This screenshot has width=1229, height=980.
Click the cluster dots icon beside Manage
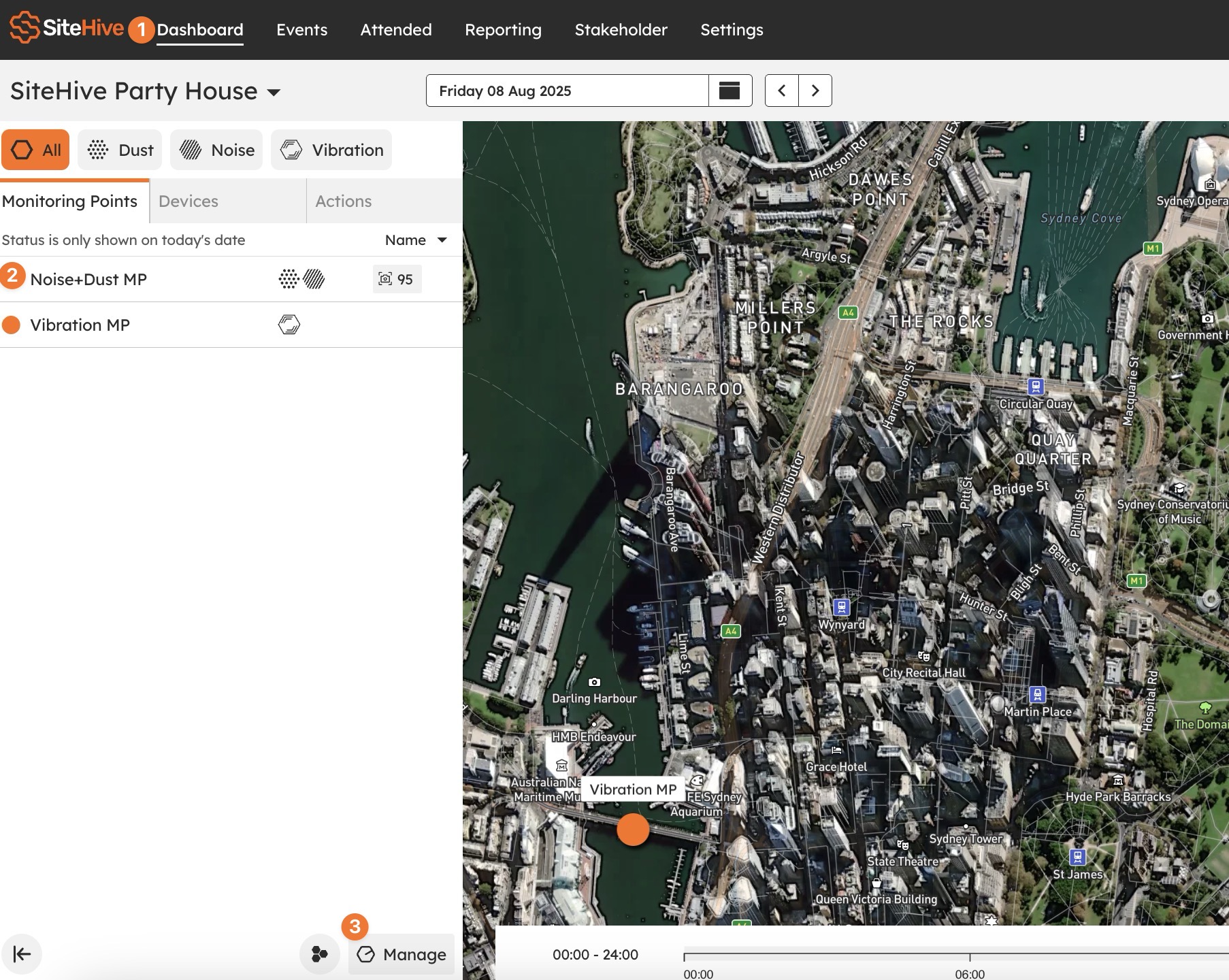pos(320,954)
